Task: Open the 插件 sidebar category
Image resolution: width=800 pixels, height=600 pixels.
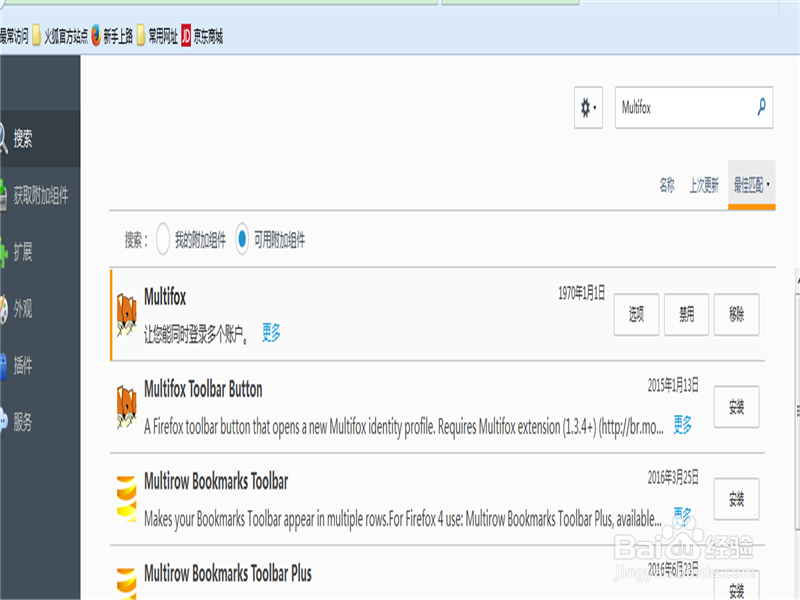Action: tap(40, 365)
